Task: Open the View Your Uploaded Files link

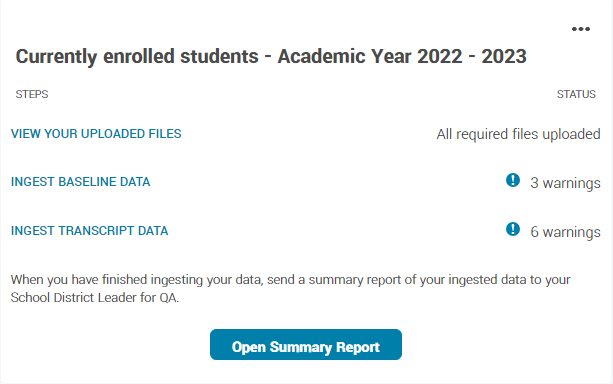Action: [96, 134]
